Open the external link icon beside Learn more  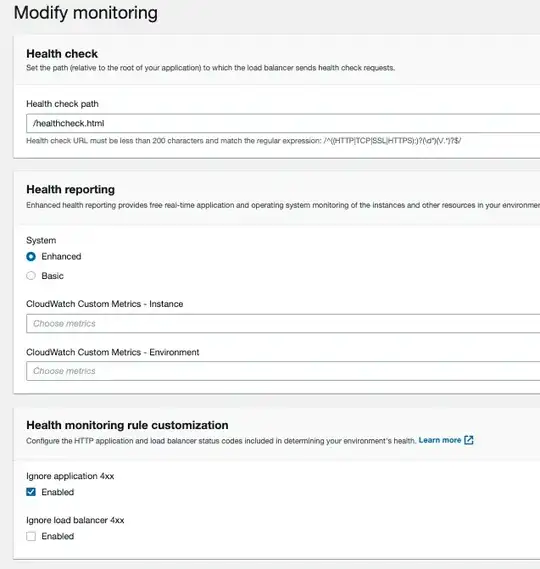(469, 440)
